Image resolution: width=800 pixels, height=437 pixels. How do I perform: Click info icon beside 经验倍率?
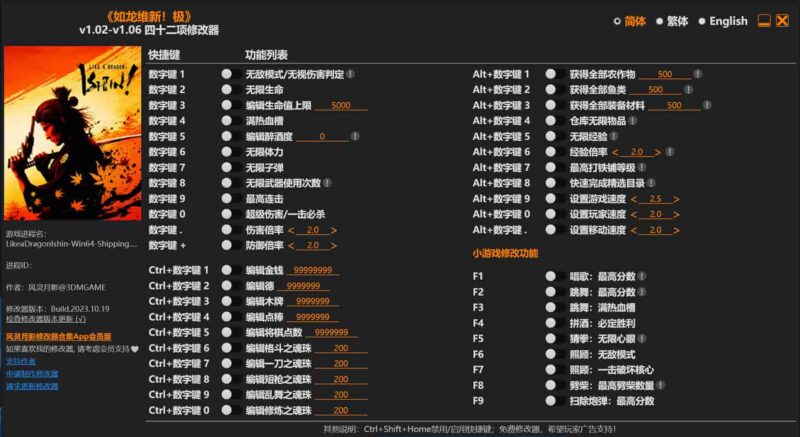tap(670, 152)
